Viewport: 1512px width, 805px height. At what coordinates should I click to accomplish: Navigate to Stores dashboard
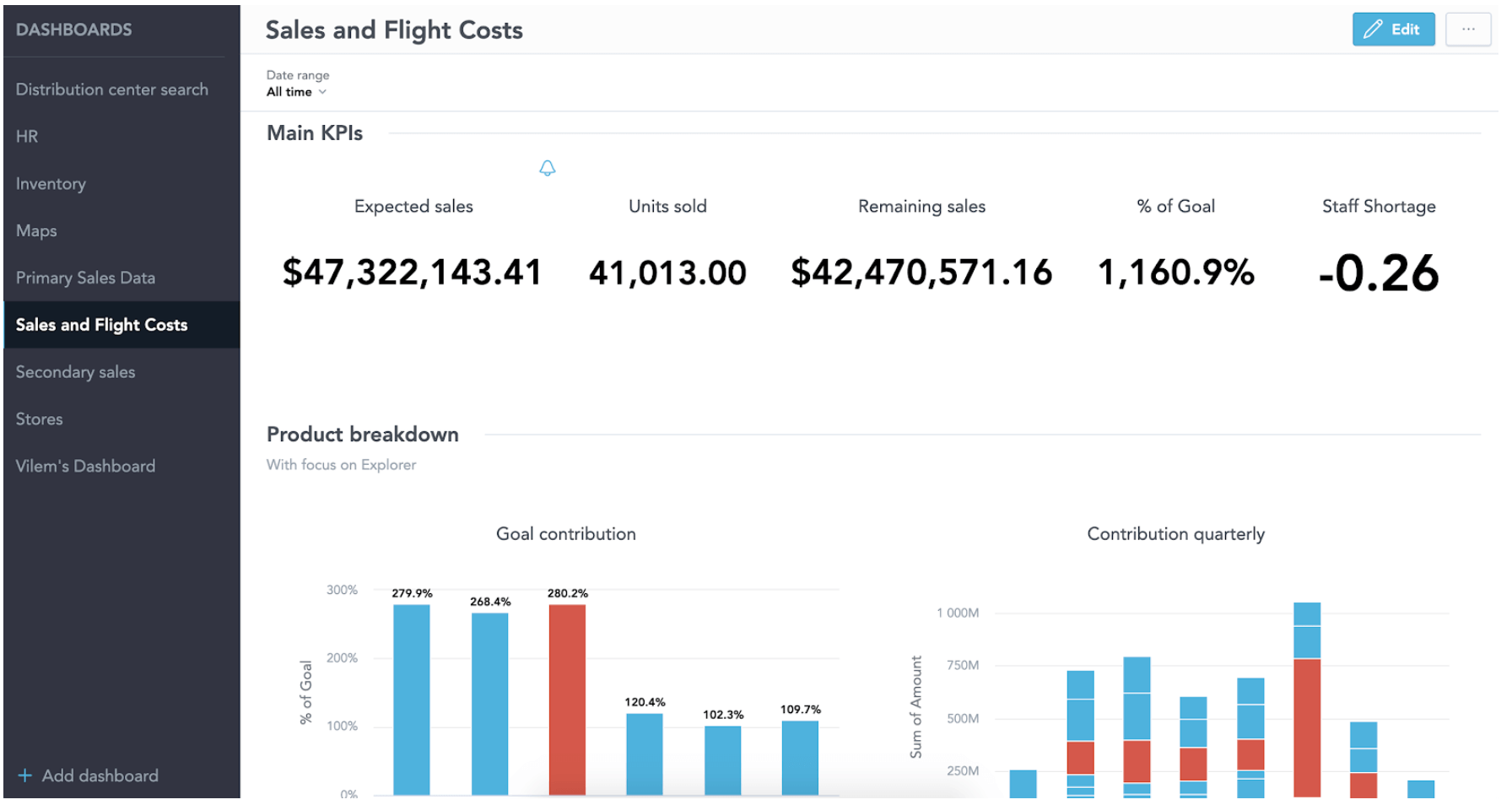[39, 419]
